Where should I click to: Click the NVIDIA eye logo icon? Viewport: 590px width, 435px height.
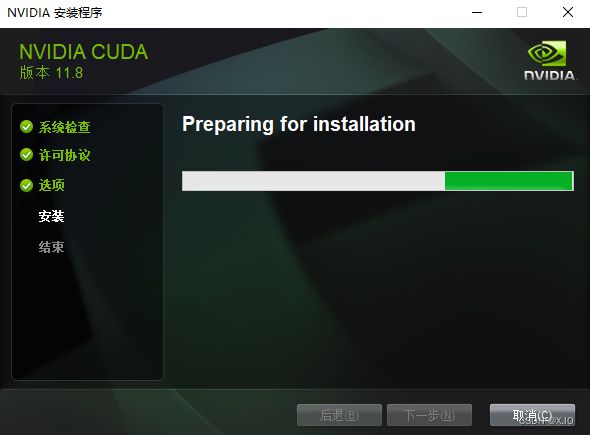pos(547,53)
